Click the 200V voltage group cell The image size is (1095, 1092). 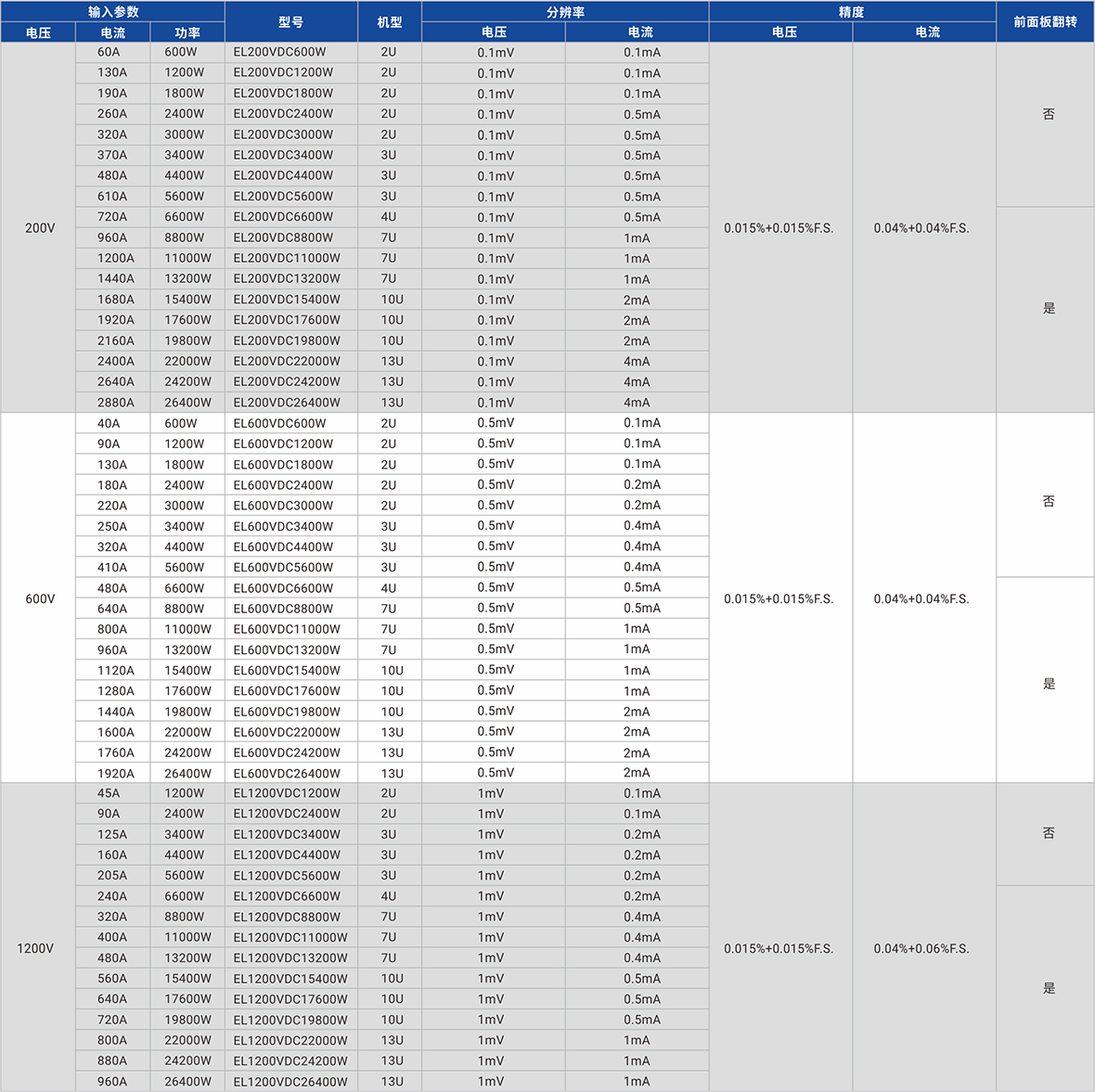[39, 228]
